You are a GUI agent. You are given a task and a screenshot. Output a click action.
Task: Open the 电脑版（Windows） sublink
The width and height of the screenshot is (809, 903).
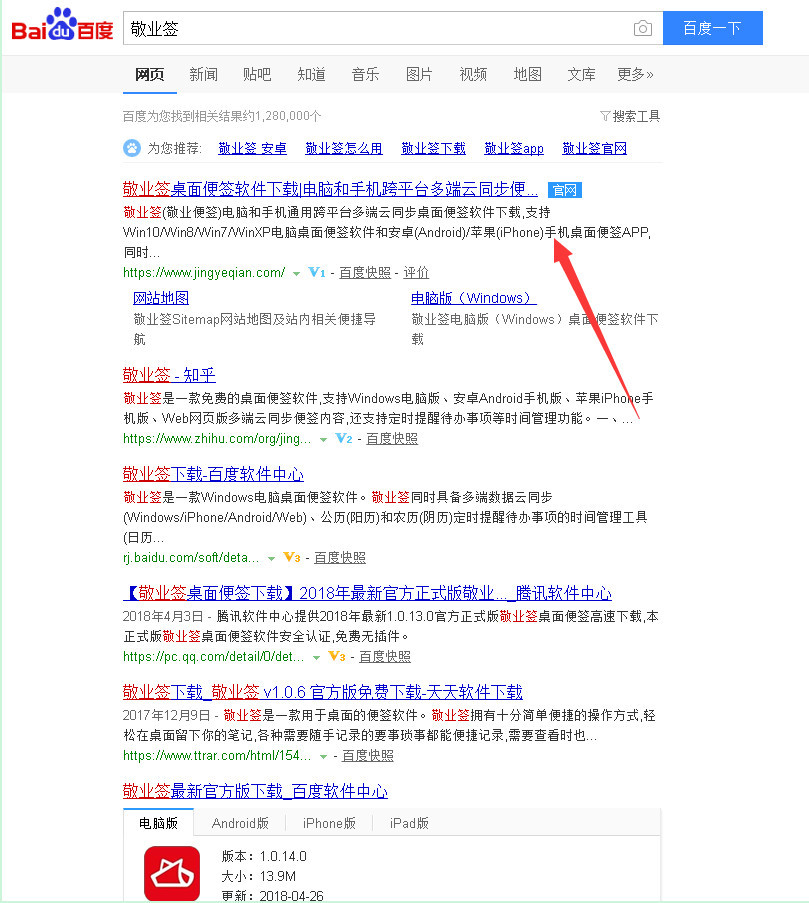pos(473,298)
